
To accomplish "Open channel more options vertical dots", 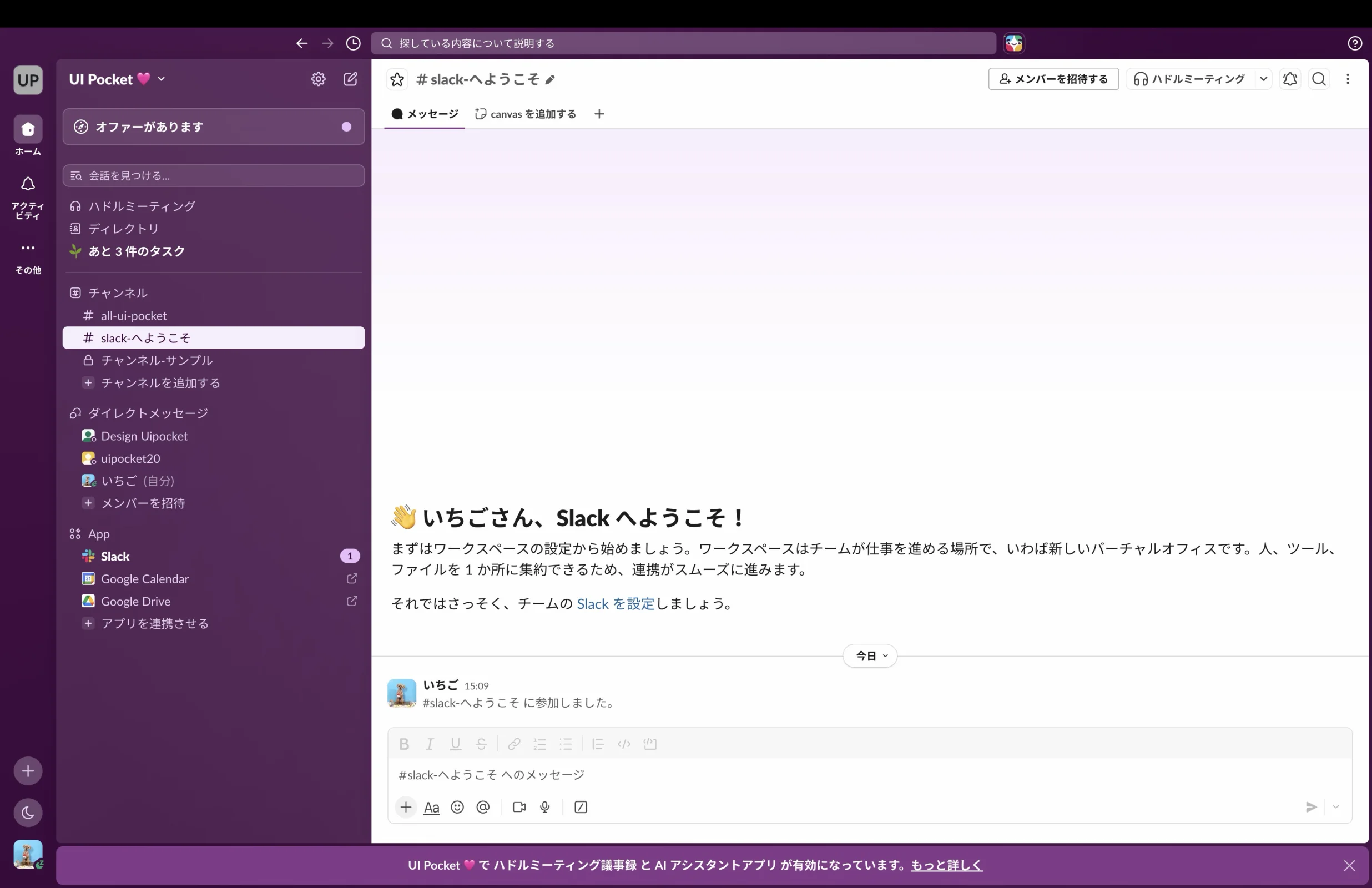I will pyautogui.click(x=1348, y=79).
